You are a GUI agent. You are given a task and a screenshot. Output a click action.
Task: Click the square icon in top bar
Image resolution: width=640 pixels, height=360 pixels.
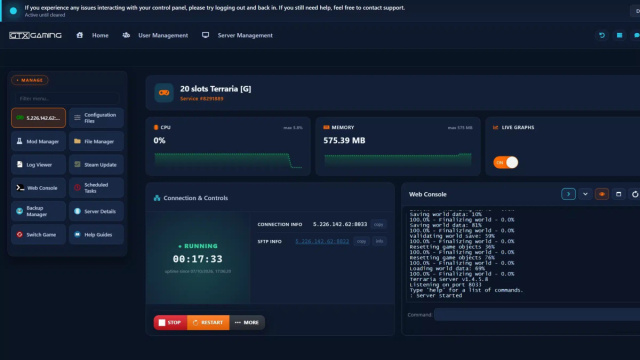pos(619,36)
